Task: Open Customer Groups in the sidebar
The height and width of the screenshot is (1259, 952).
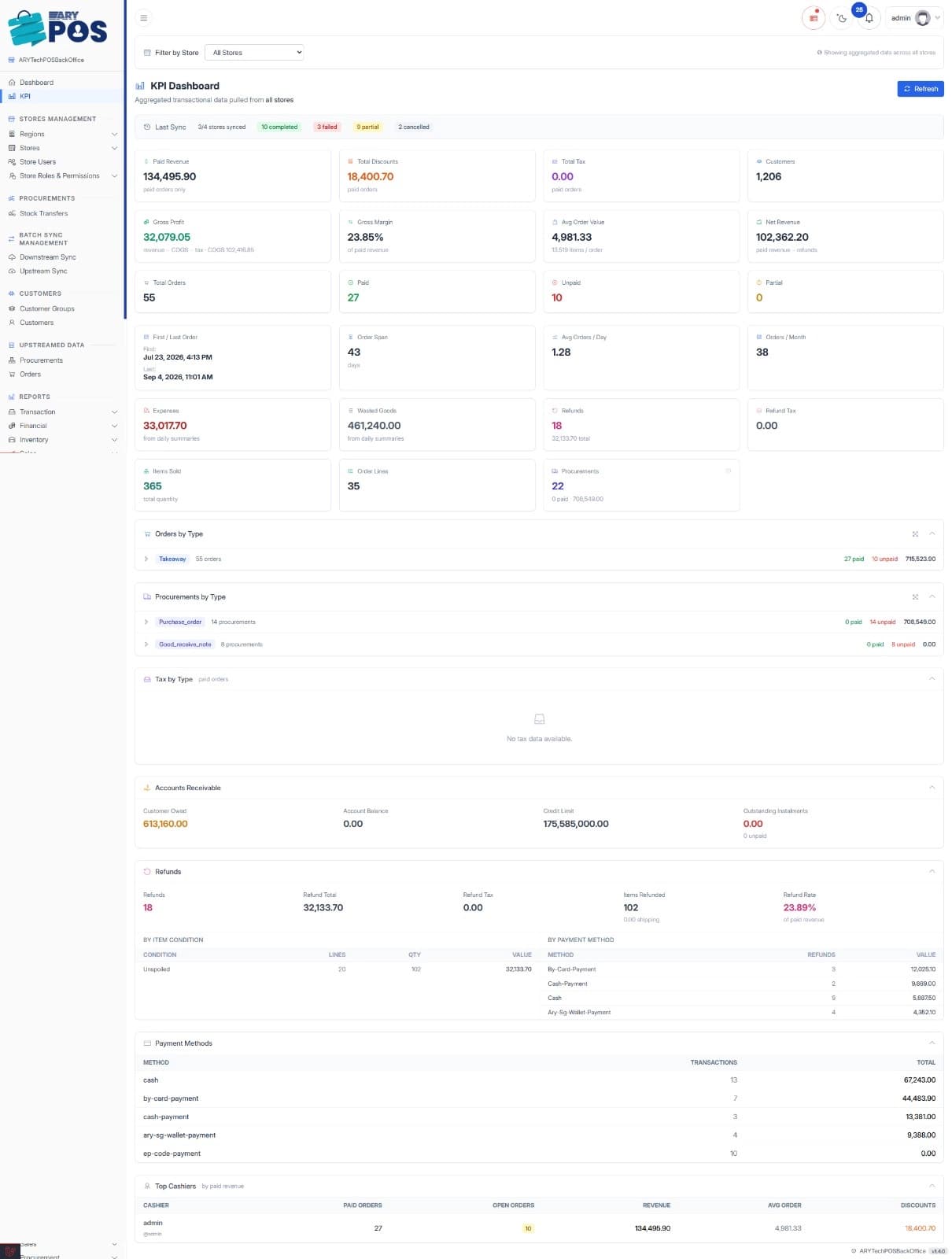Action: tap(46, 308)
